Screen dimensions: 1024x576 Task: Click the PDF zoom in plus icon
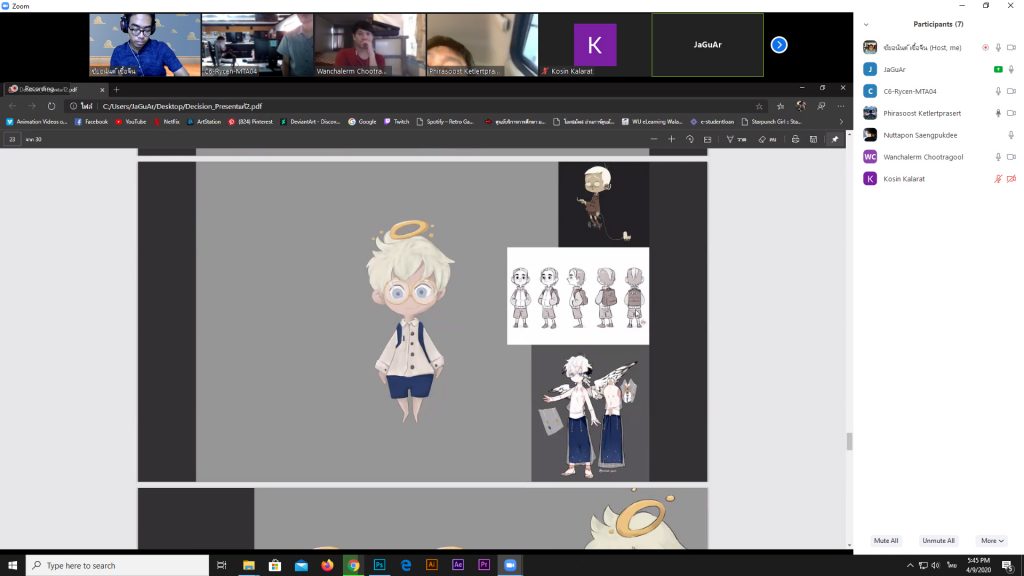pos(671,139)
